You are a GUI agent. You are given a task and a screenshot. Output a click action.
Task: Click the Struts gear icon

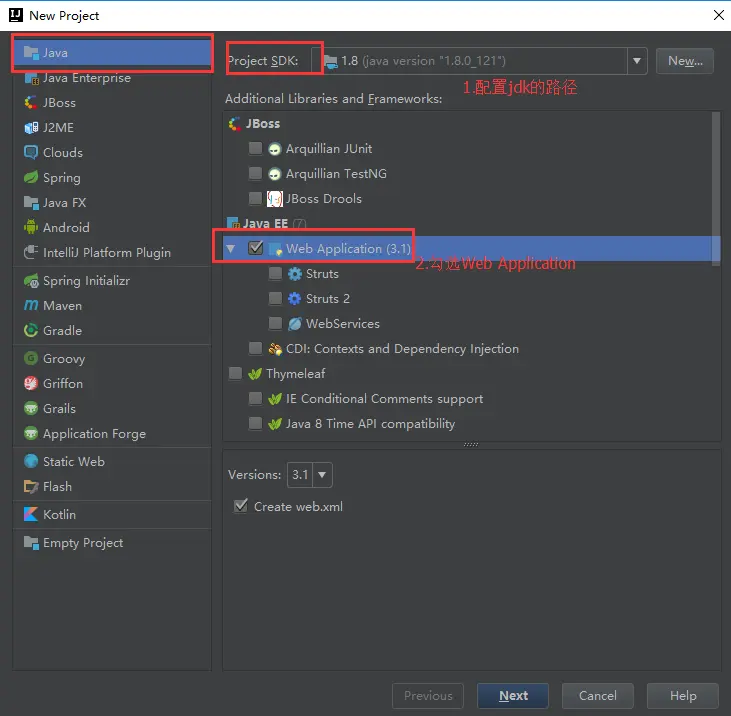(295, 274)
